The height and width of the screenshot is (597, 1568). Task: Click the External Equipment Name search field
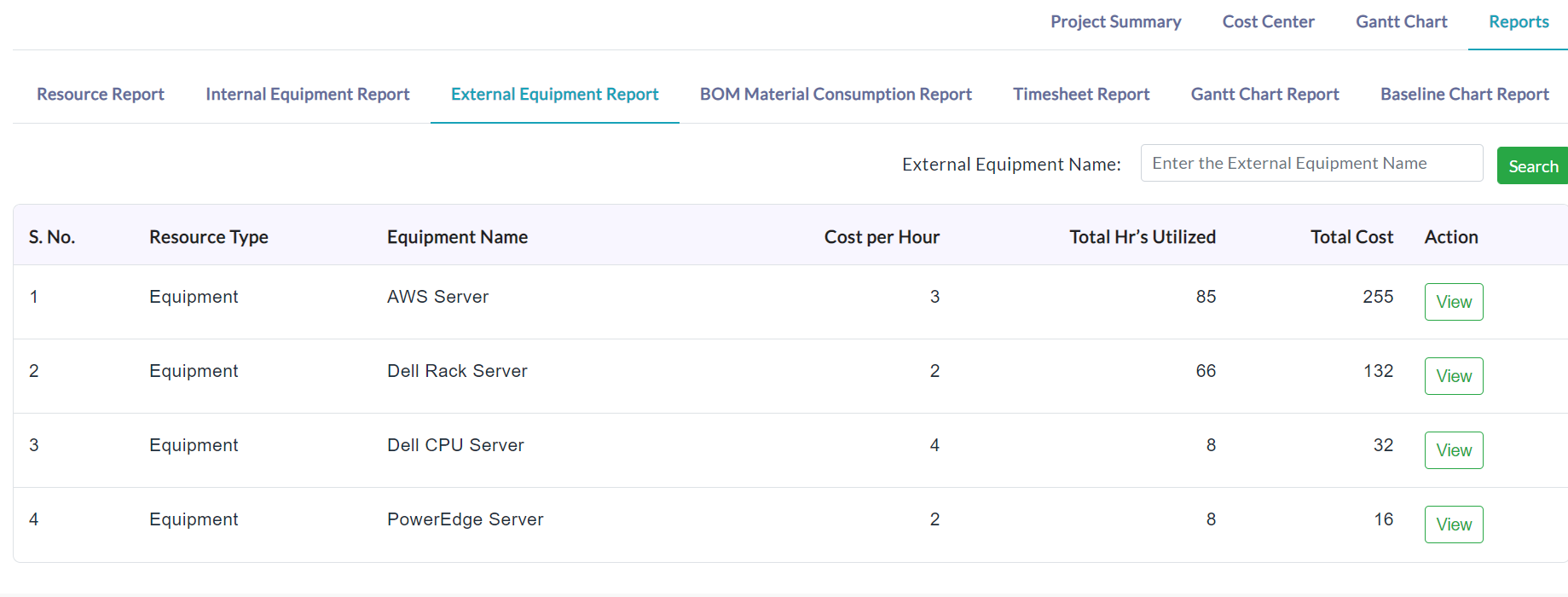(1311, 163)
